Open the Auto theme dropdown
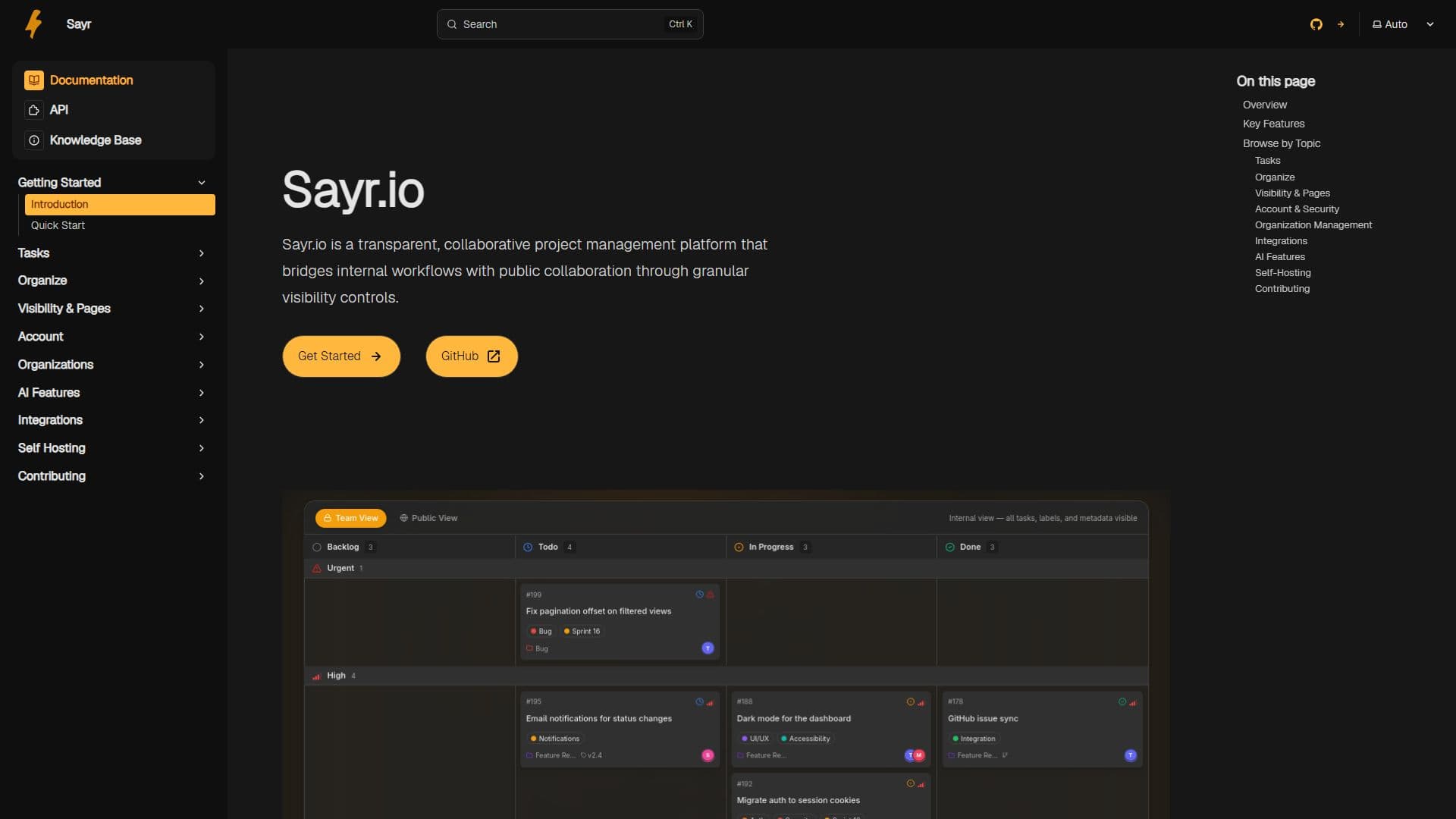The width and height of the screenshot is (1456, 819). (x=1403, y=24)
